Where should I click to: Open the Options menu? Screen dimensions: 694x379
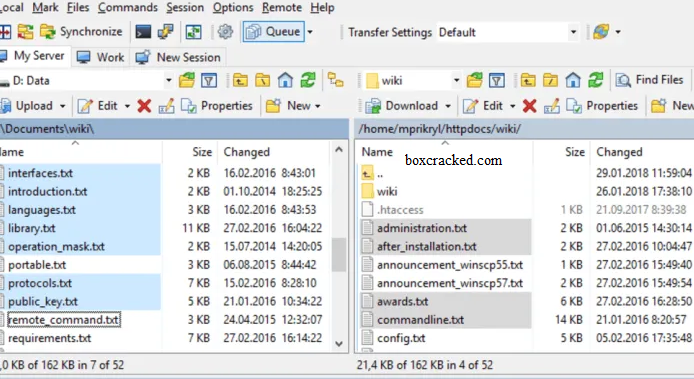click(233, 8)
